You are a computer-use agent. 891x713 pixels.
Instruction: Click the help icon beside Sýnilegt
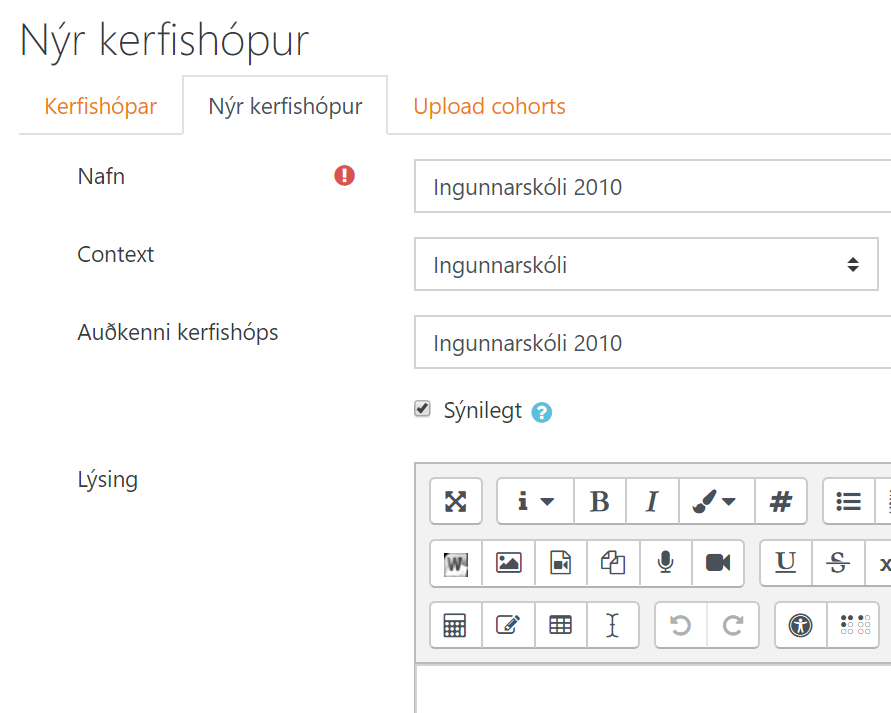coord(542,412)
